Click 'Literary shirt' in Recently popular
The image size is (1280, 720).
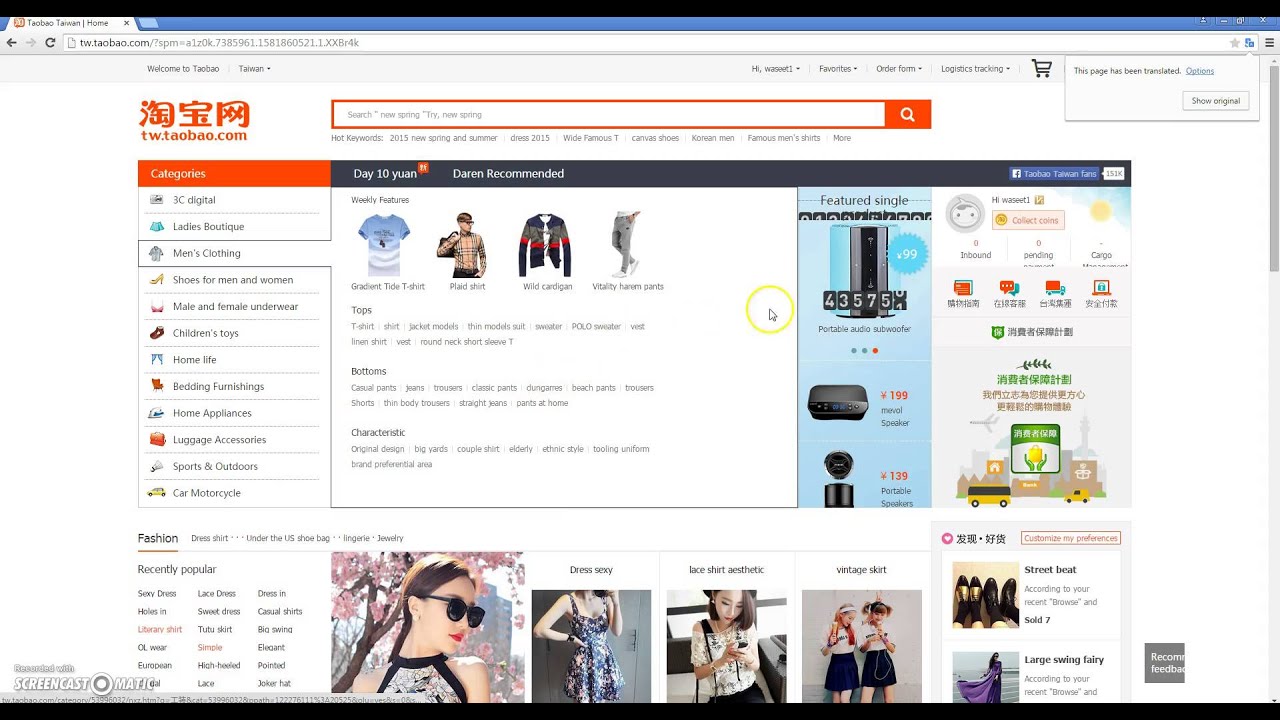click(x=160, y=630)
